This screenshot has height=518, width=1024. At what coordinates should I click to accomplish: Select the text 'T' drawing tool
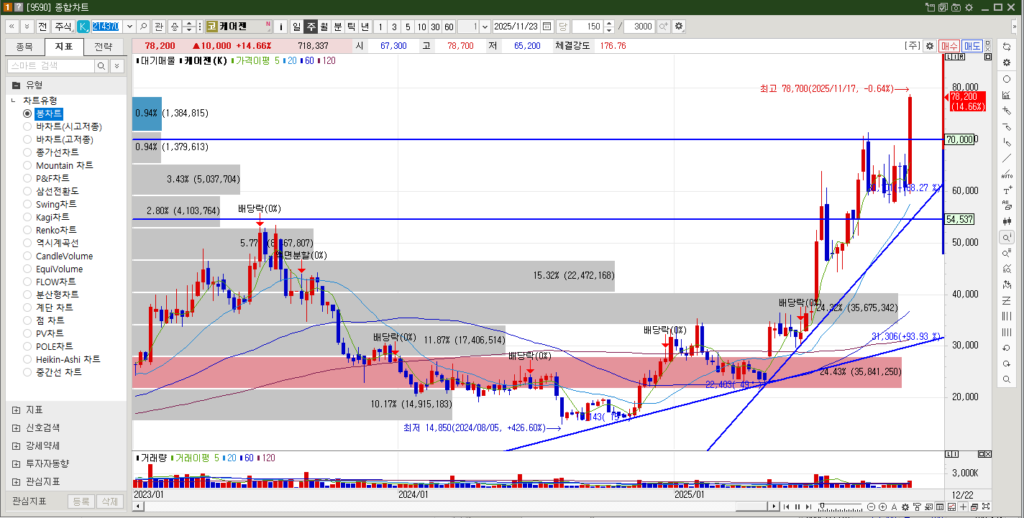(x=1006, y=190)
